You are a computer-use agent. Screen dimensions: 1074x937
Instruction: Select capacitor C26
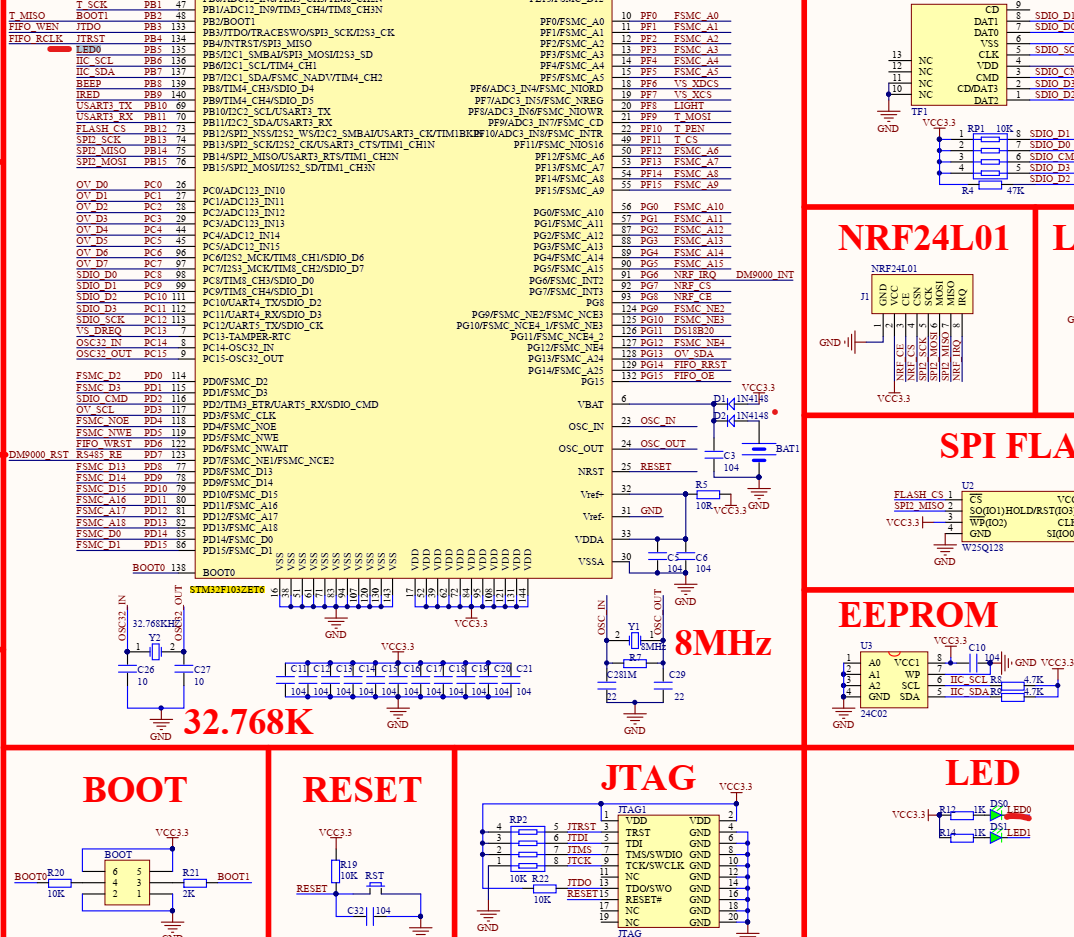click(x=127, y=668)
